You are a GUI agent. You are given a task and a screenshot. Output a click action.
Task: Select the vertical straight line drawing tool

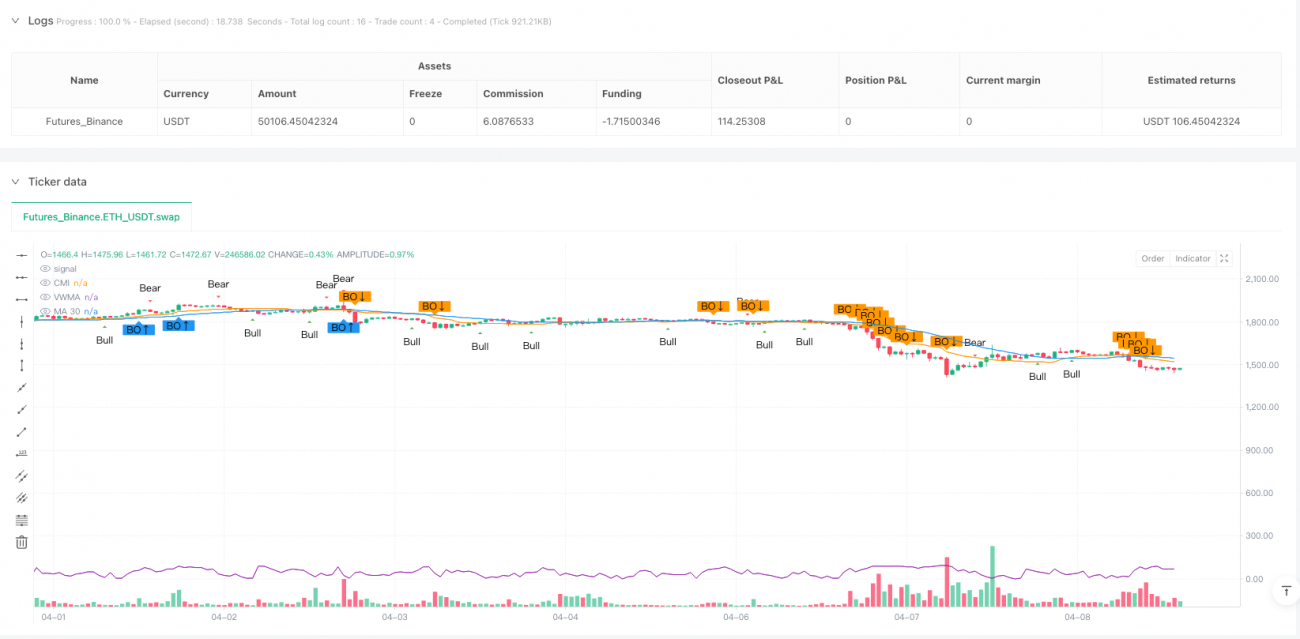pos(21,321)
